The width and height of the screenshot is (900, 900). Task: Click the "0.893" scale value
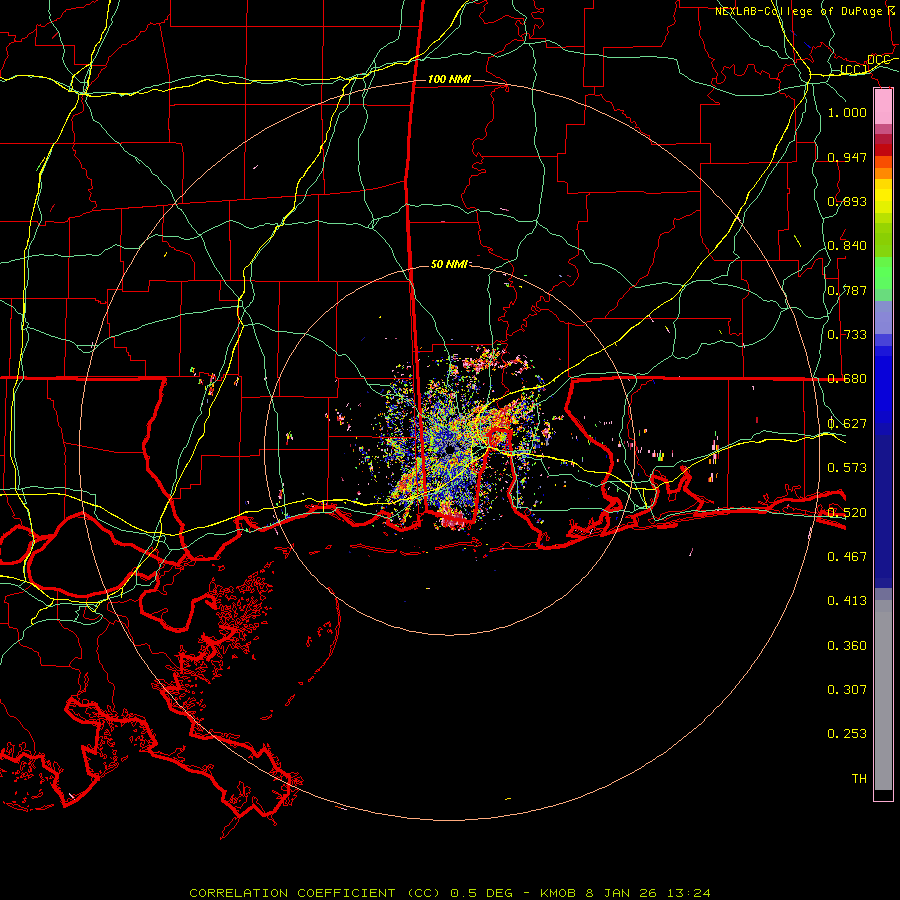847,201
